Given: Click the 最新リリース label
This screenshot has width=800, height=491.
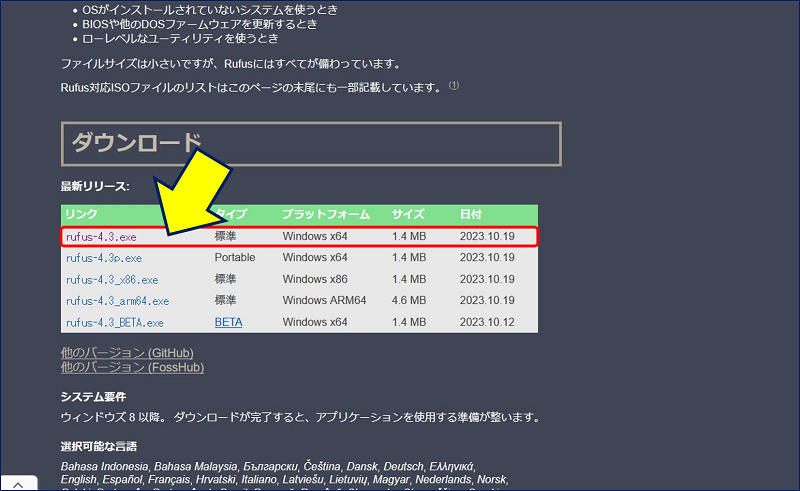Looking at the screenshot, I should [95, 186].
